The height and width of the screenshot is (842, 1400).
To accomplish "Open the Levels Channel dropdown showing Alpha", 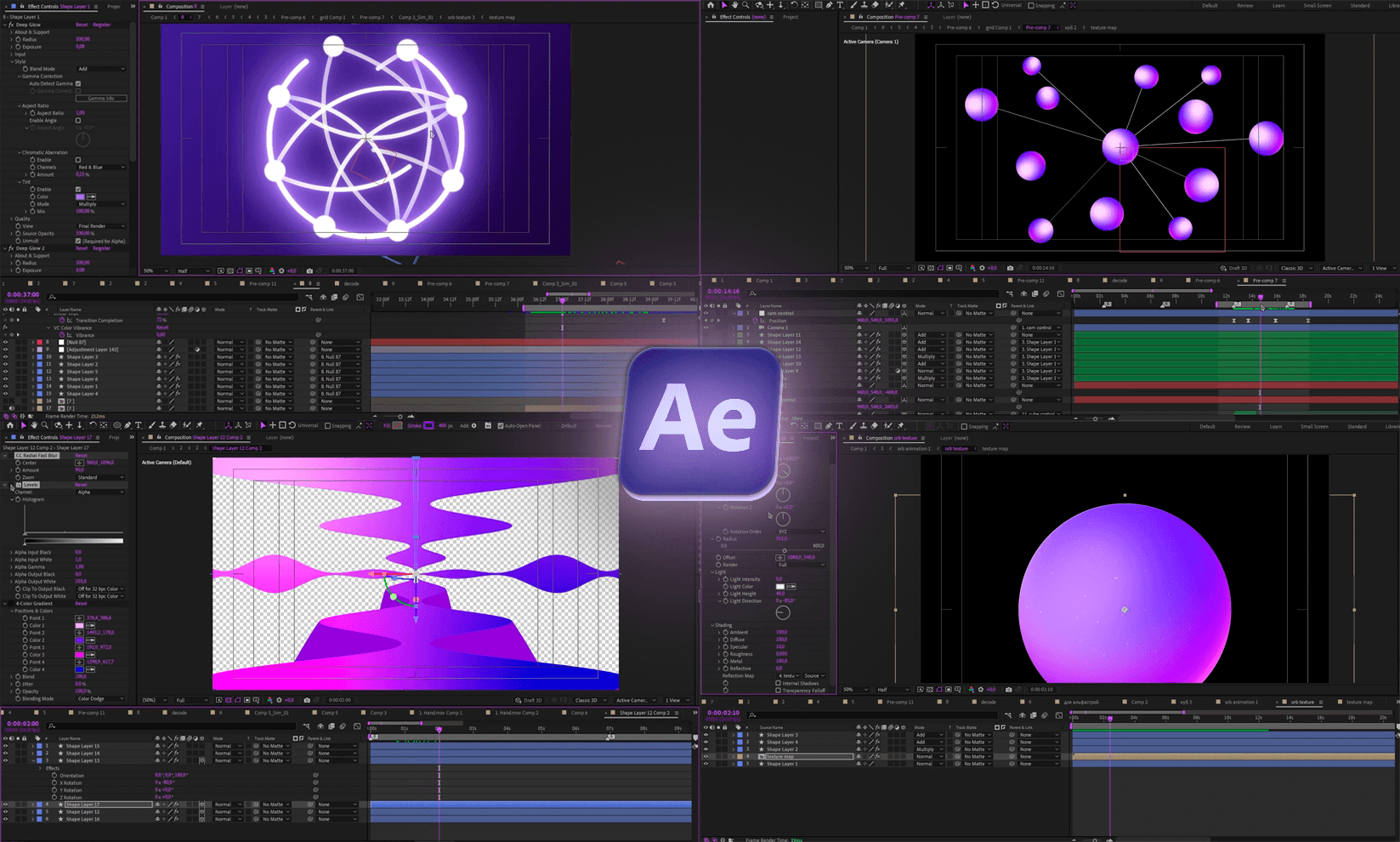I will click(101, 492).
